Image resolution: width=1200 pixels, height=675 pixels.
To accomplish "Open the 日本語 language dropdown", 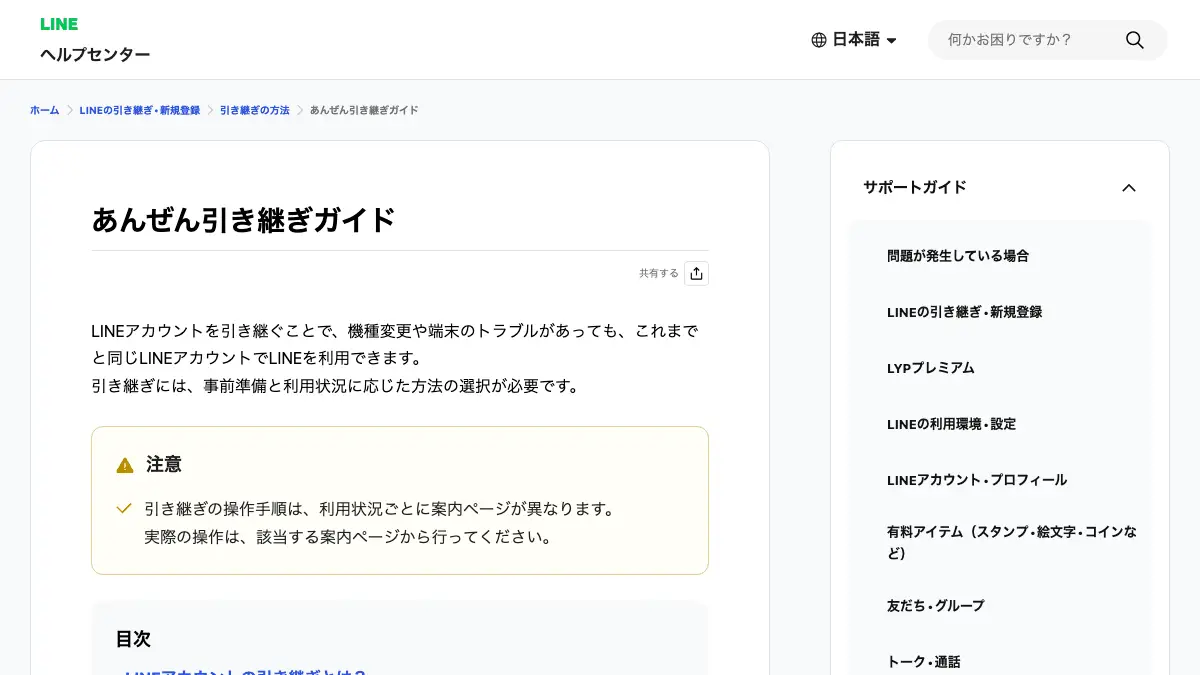I will click(854, 40).
